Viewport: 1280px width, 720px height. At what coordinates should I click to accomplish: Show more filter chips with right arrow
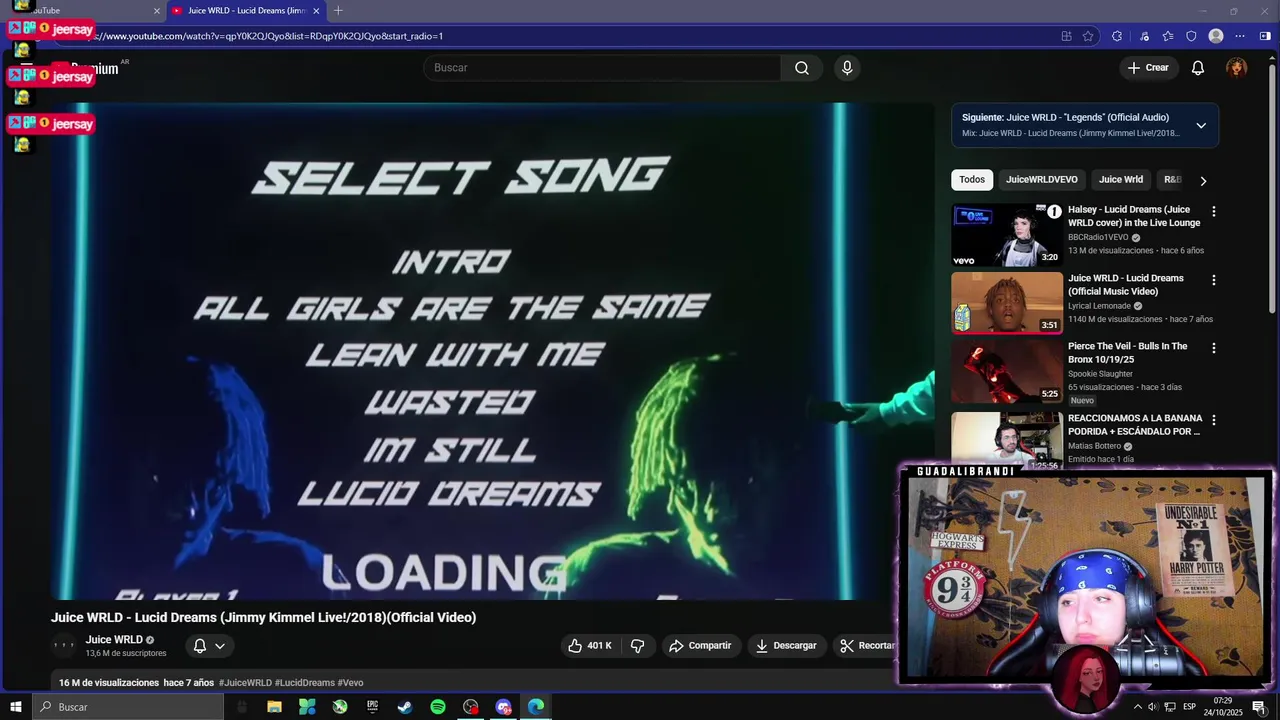(1203, 181)
